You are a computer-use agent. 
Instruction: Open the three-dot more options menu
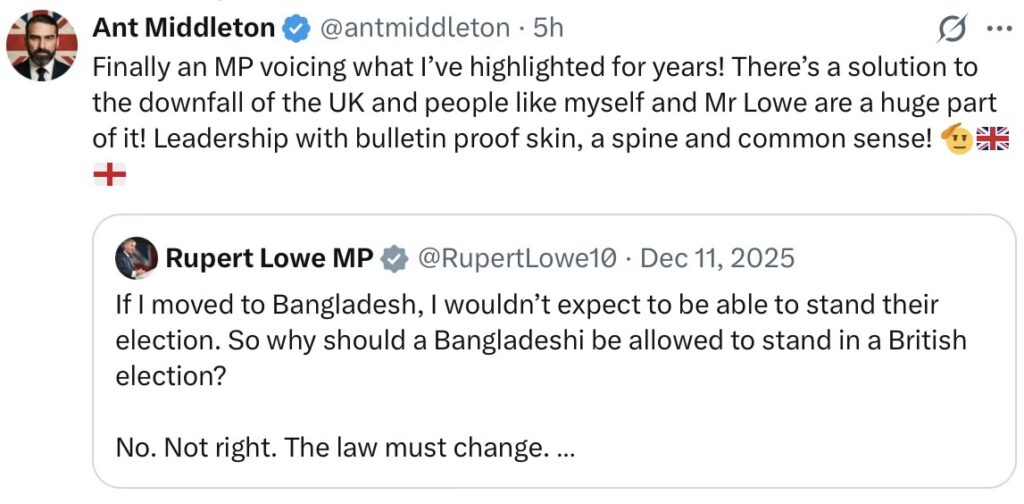(999, 30)
